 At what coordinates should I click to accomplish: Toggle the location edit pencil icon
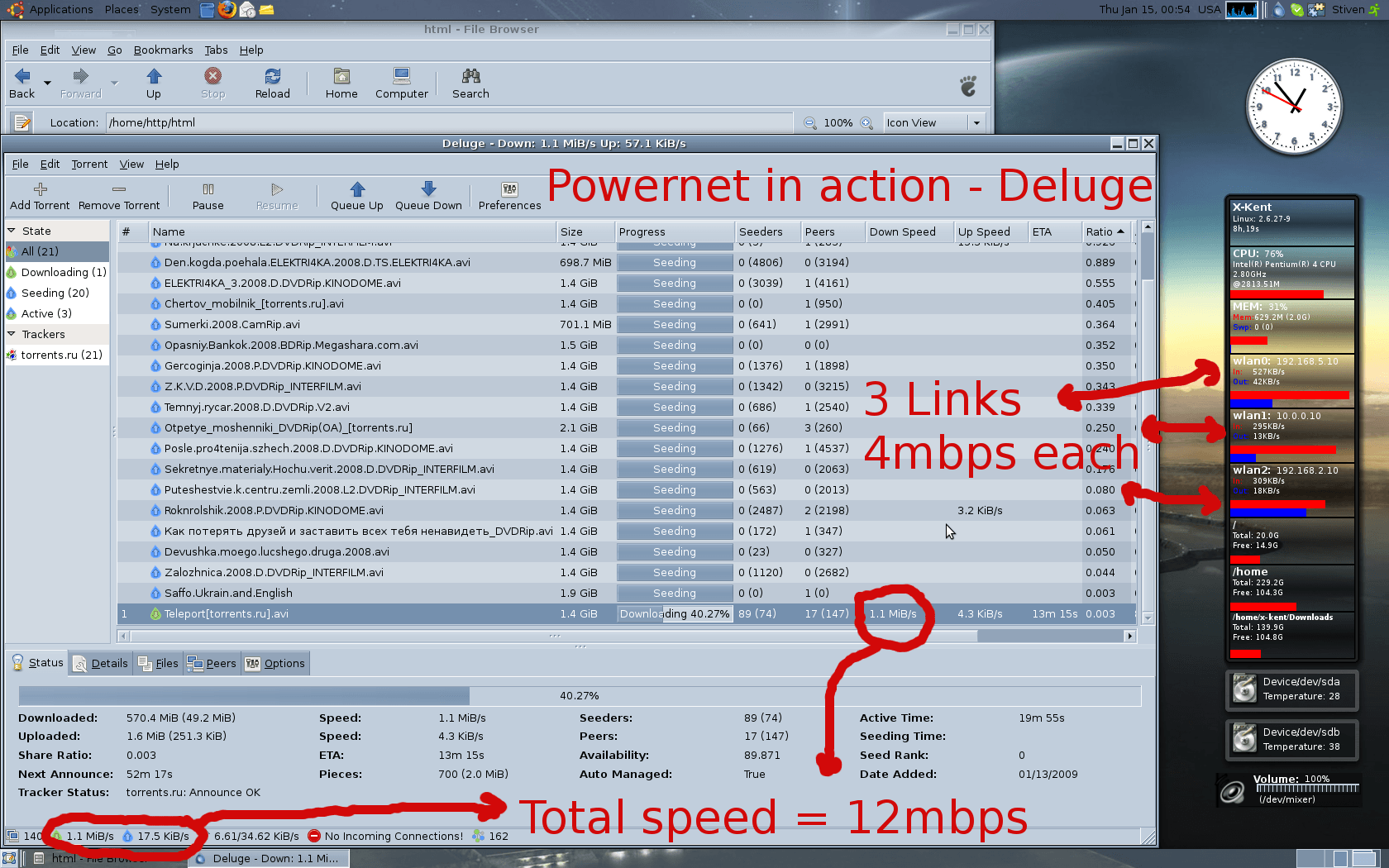(21, 122)
